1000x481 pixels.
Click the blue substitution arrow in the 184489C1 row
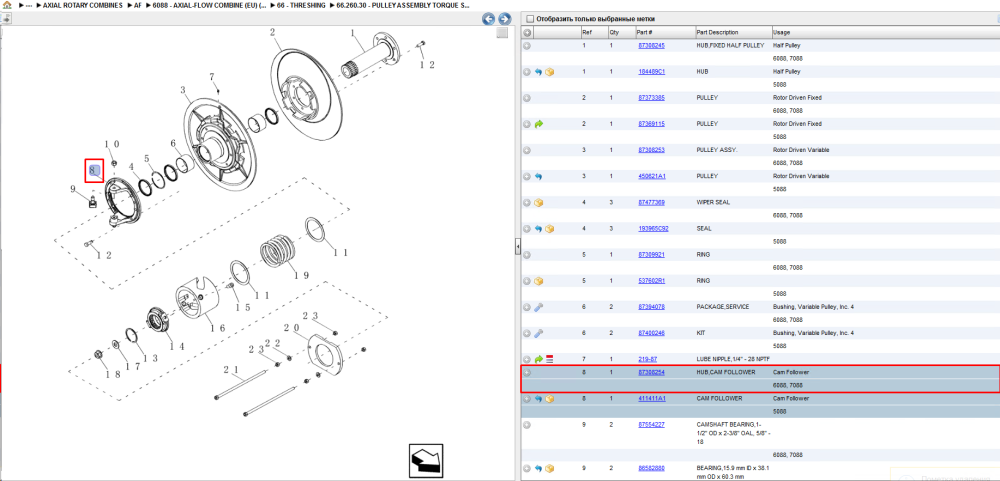pos(538,72)
